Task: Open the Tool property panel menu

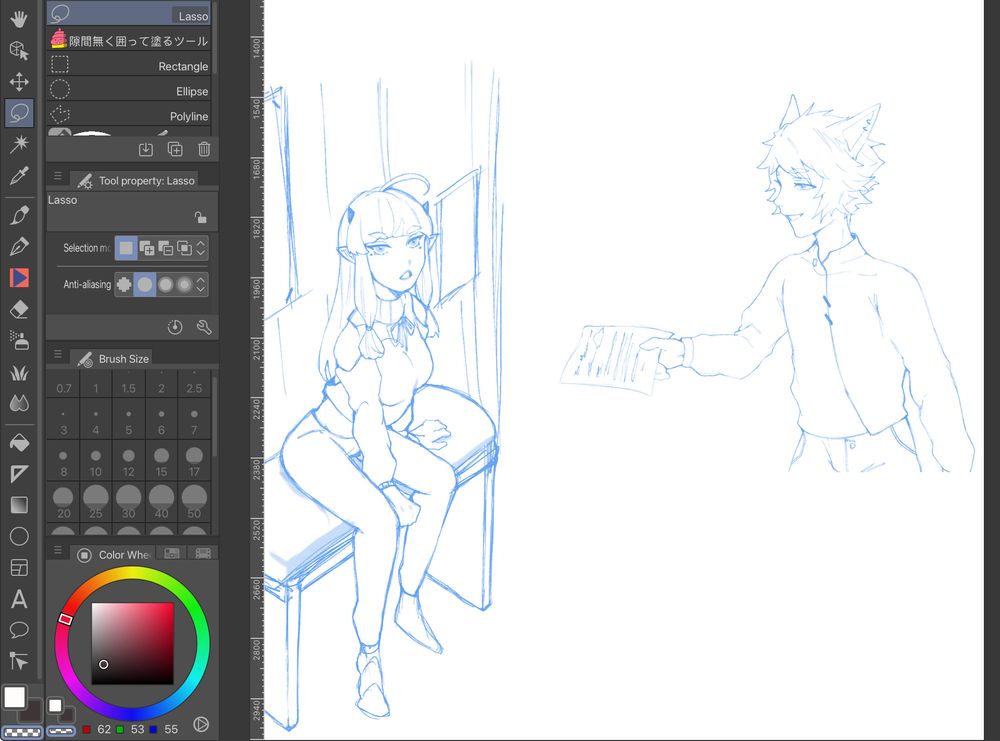Action: (57, 176)
